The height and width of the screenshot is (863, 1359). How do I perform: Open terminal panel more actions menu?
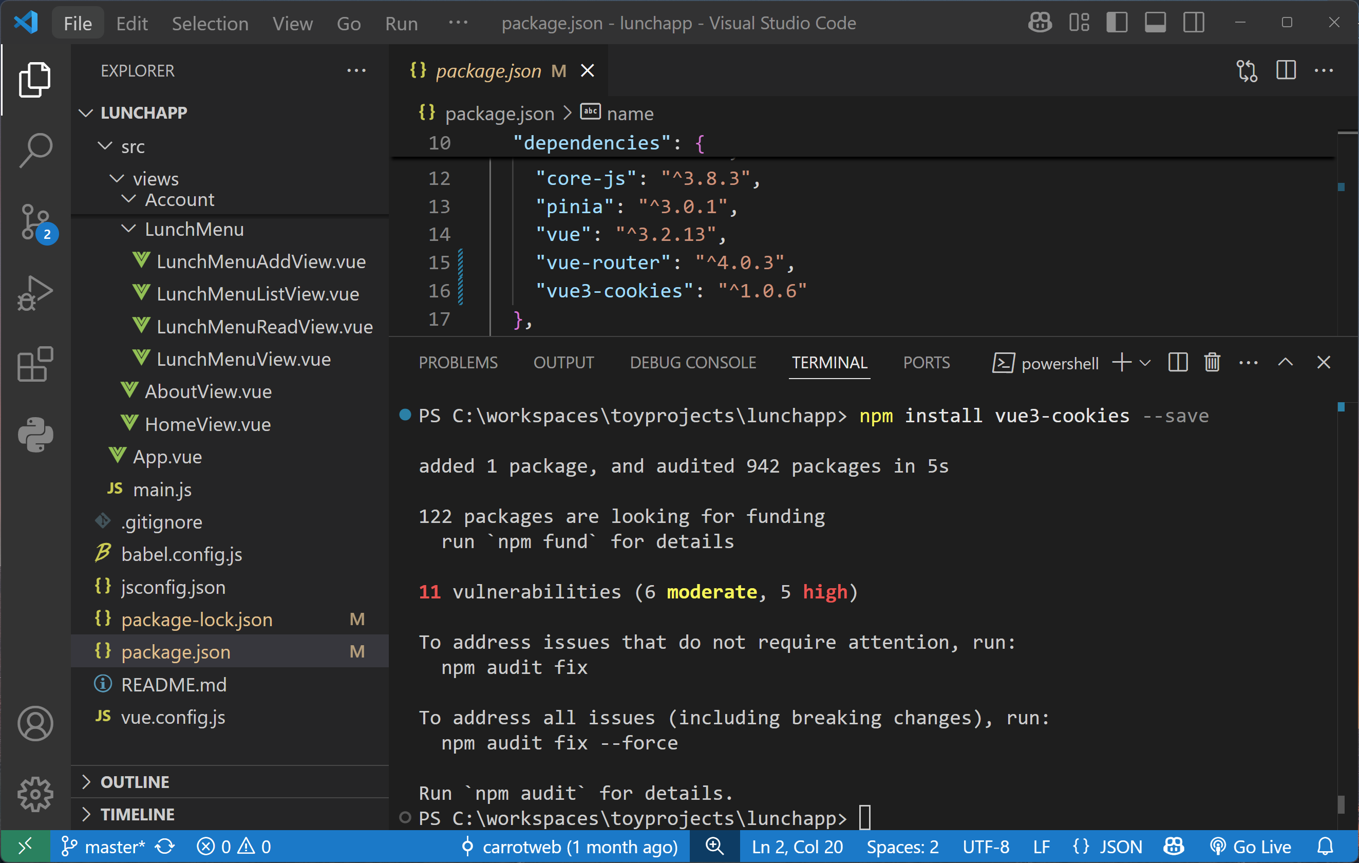[x=1248, y=363]
